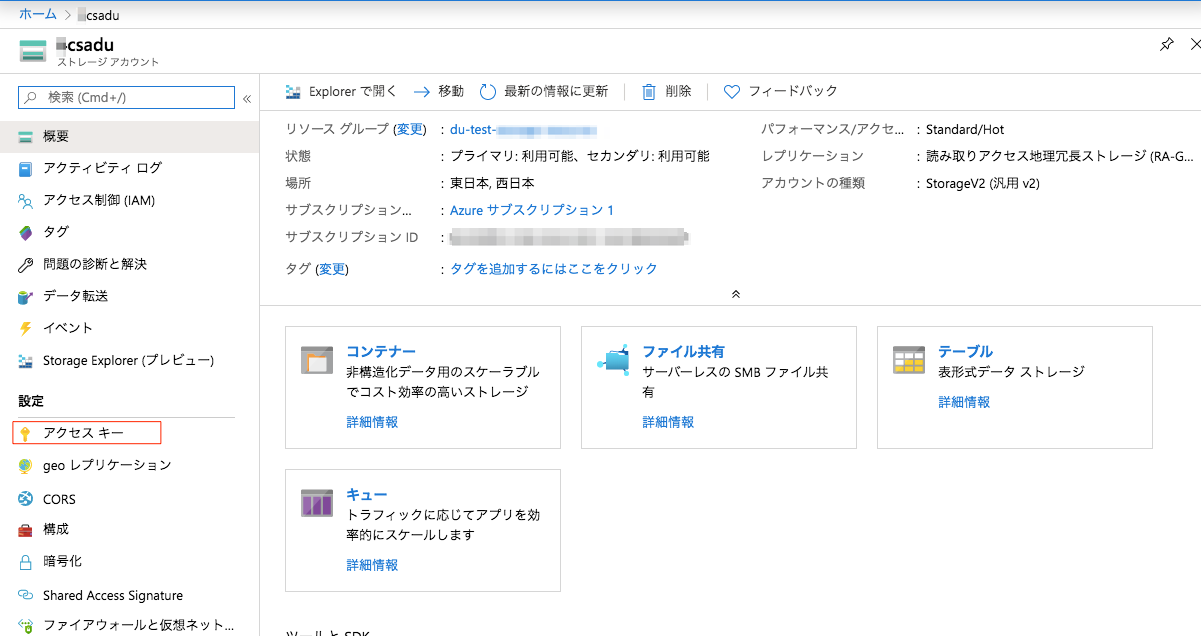Open 詳細情報 under キュー
Image resolution: width=1201 pixels, height=636 pixels.
point(372,565)
